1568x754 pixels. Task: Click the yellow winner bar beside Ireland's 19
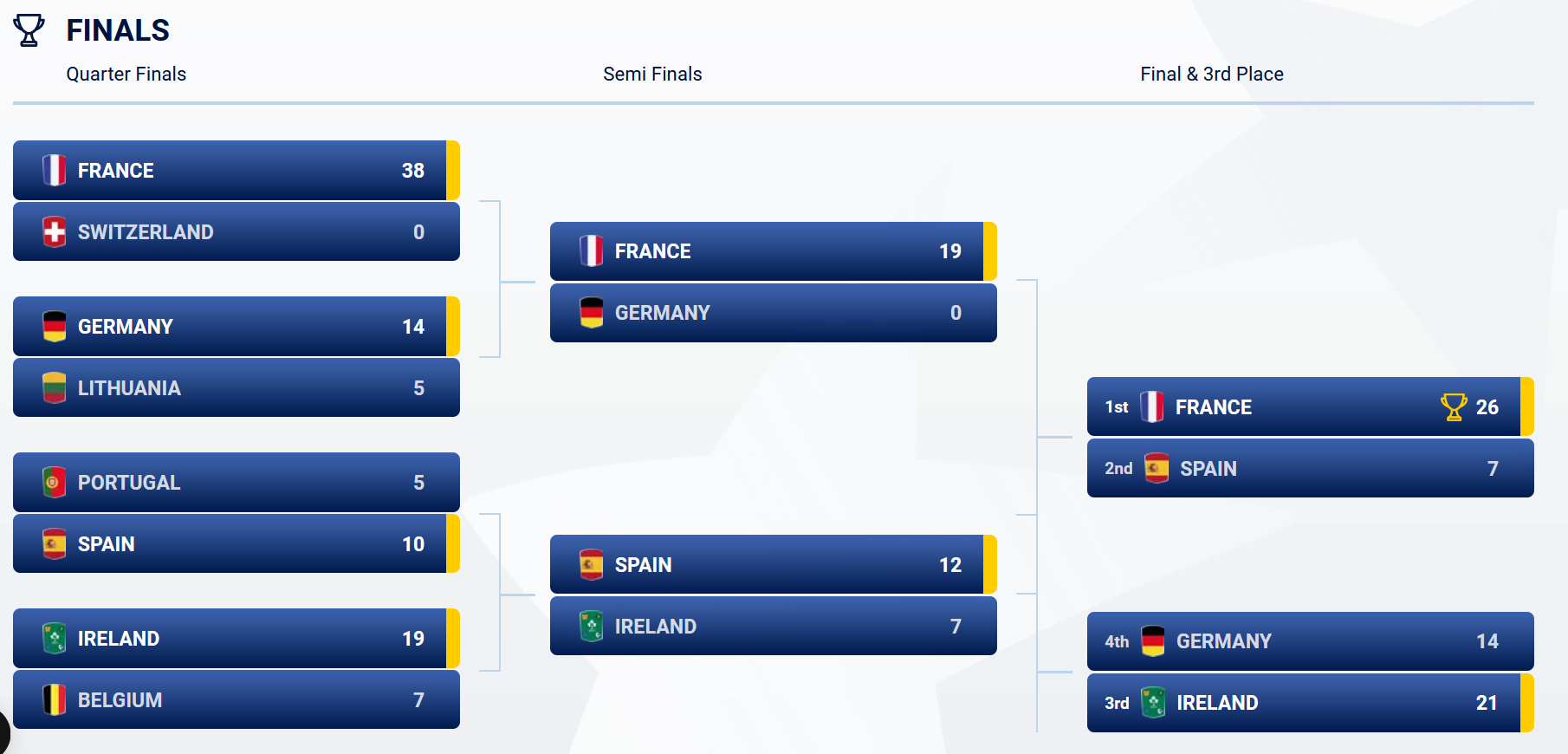click(x=452, y=638)
